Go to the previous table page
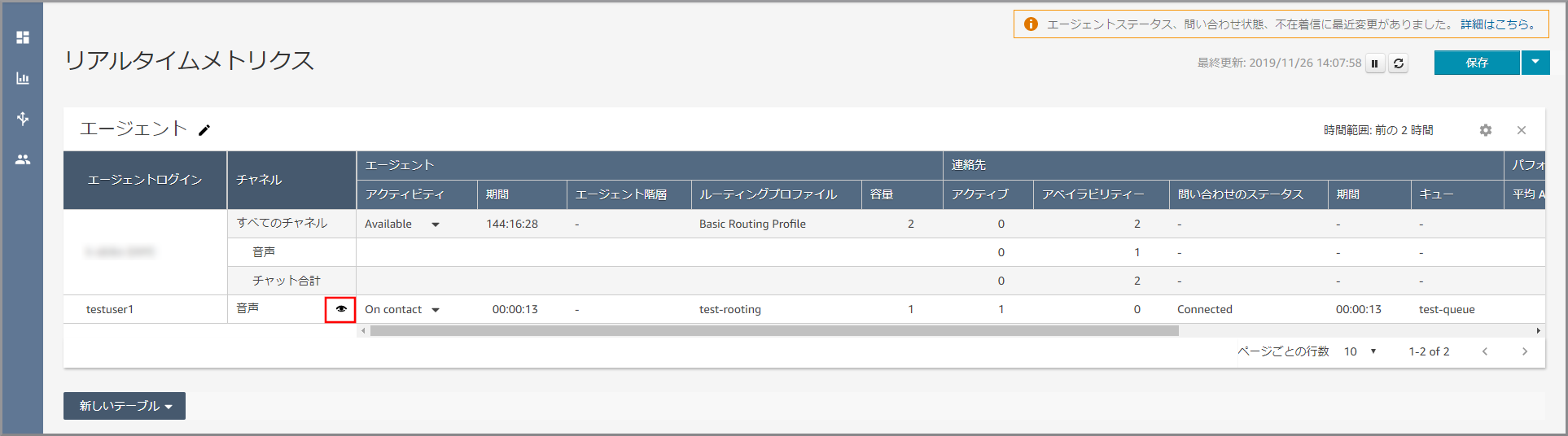The height and width of the screenshot is (436, 1568). tap(1485, 351)
